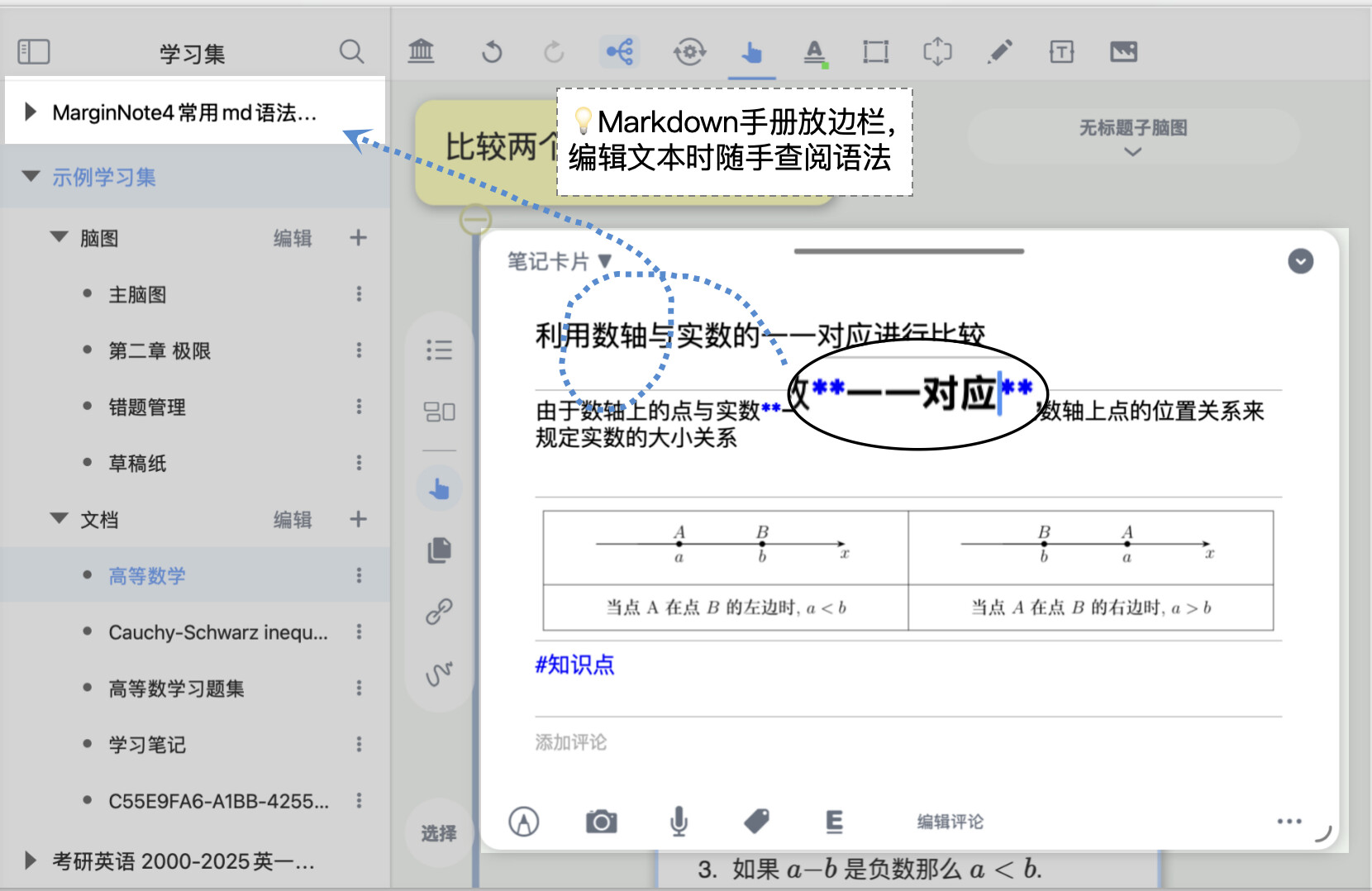Select the 错题管理 mind map
Screen dimensions: 1372x891
(147, 407)
